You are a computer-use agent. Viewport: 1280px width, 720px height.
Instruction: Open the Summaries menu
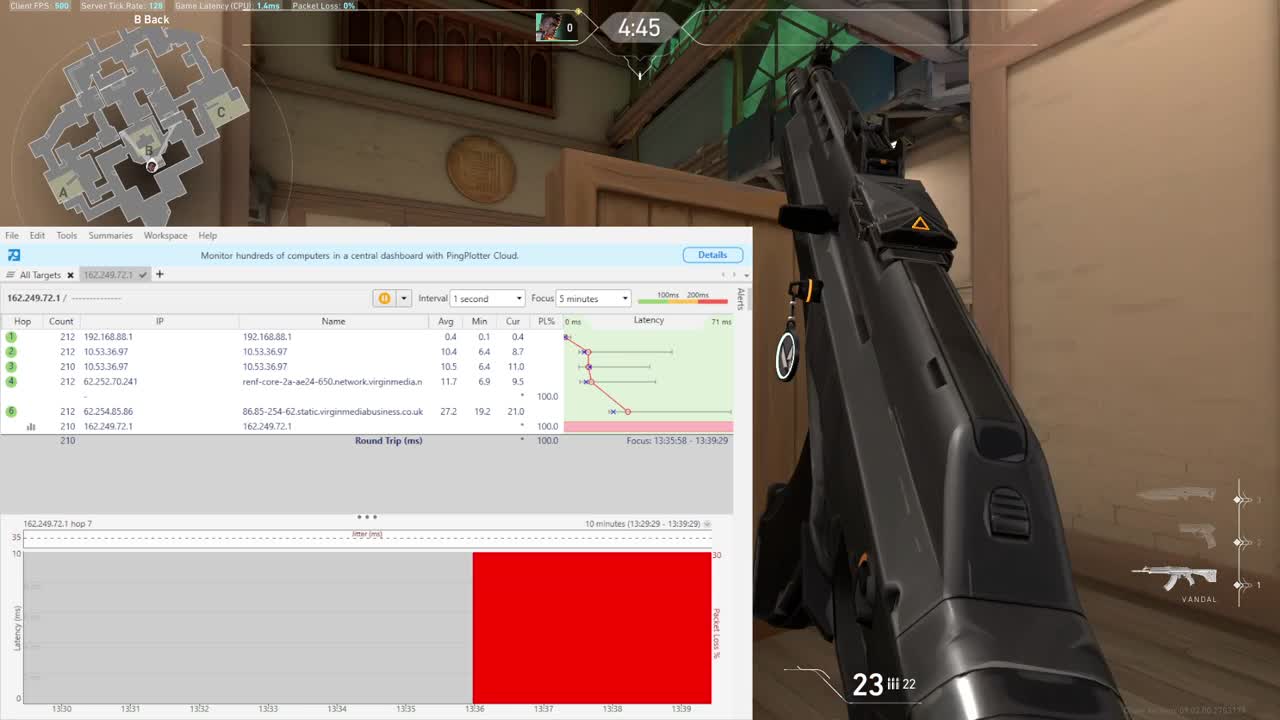[x=110, y=235]
